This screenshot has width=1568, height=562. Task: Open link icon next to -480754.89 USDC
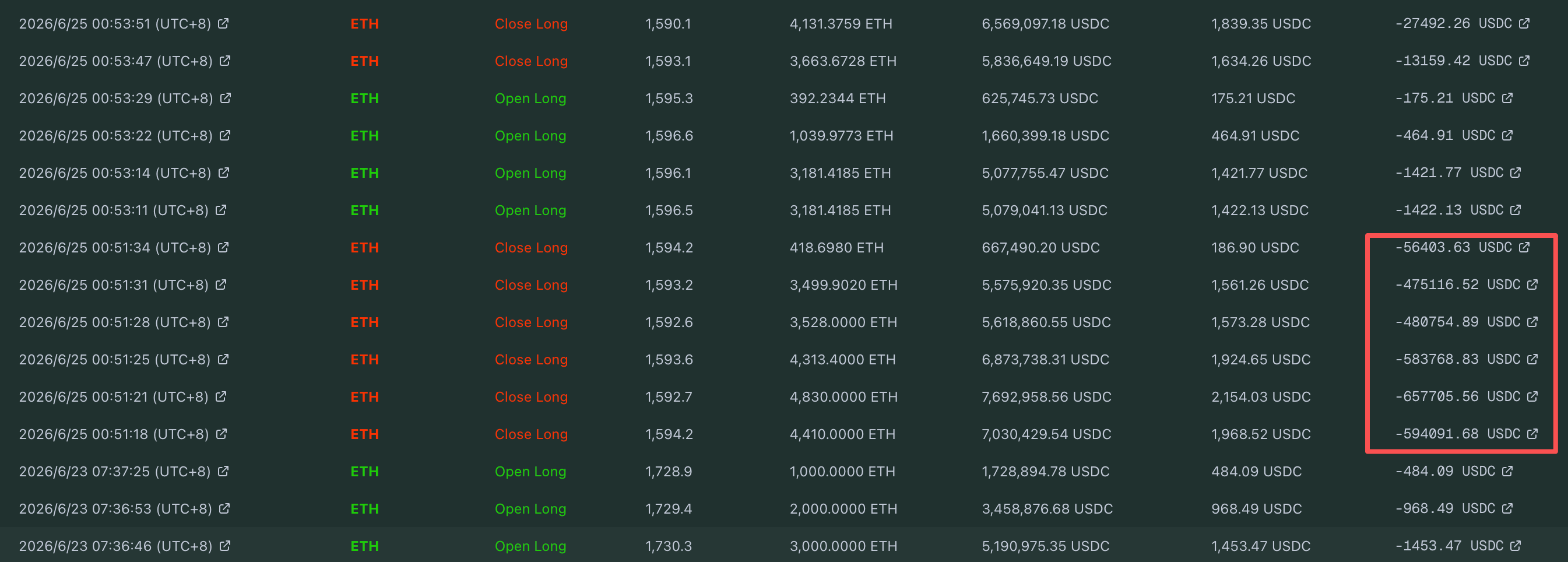coord(1532,322)
